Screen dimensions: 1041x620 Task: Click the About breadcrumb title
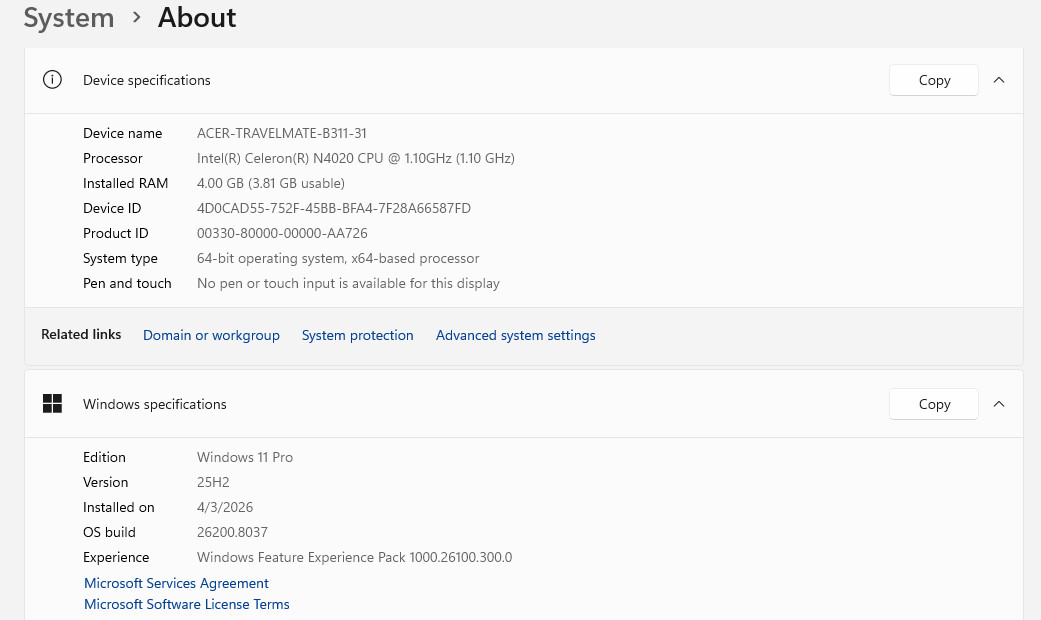coord(197,17)
